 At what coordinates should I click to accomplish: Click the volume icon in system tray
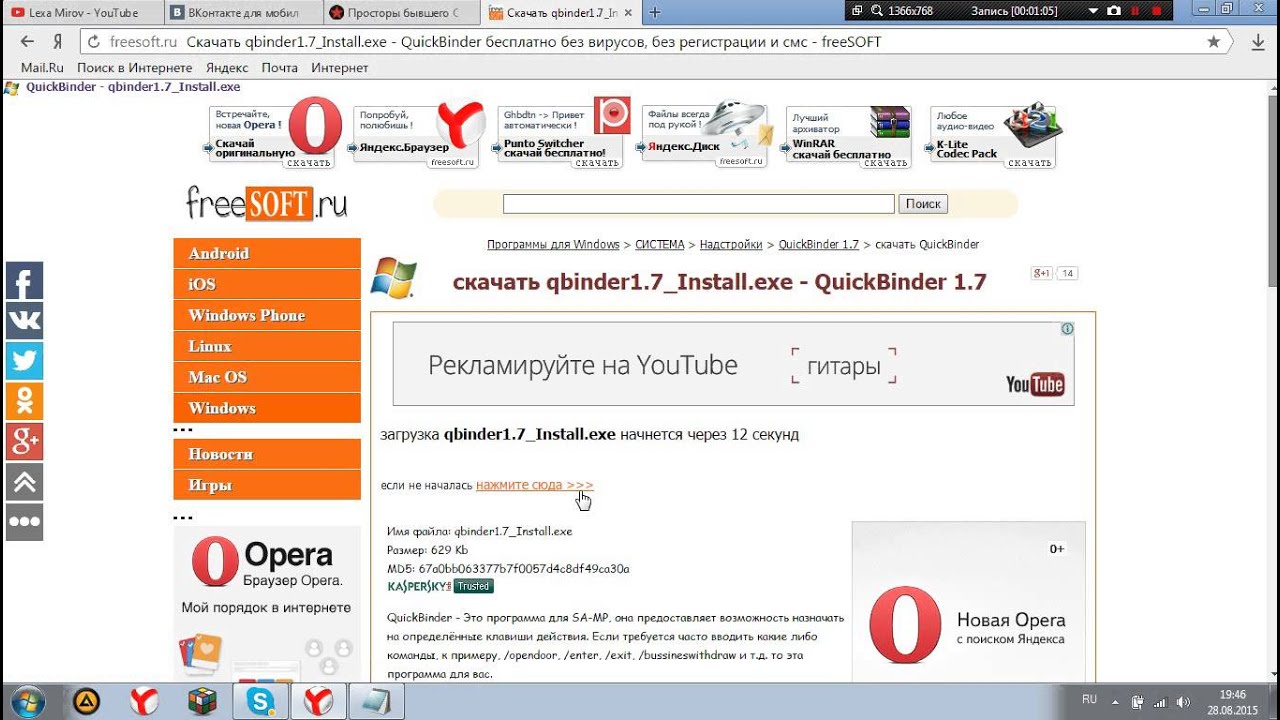(1184, 701)
